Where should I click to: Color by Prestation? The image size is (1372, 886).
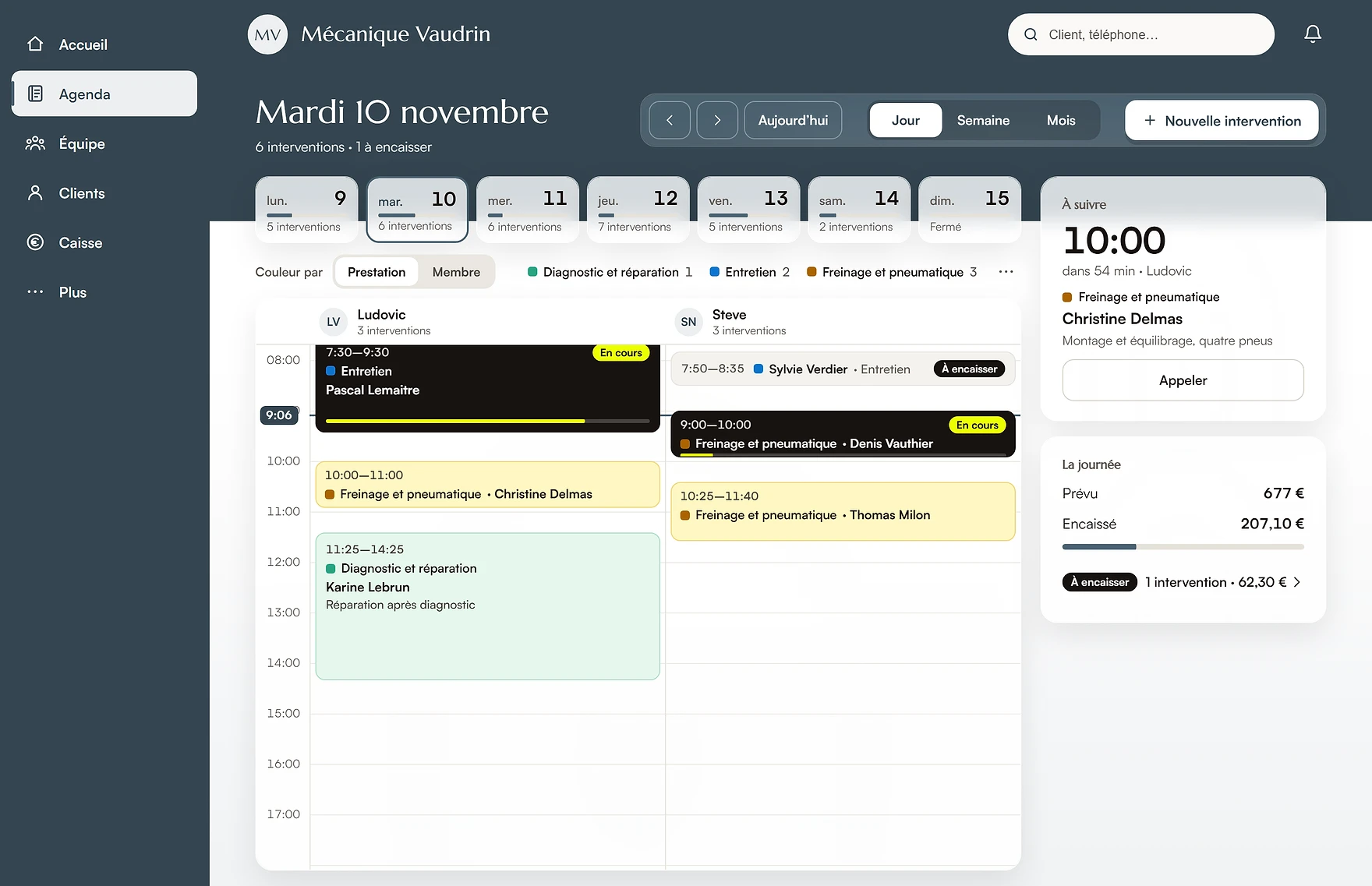377,272
